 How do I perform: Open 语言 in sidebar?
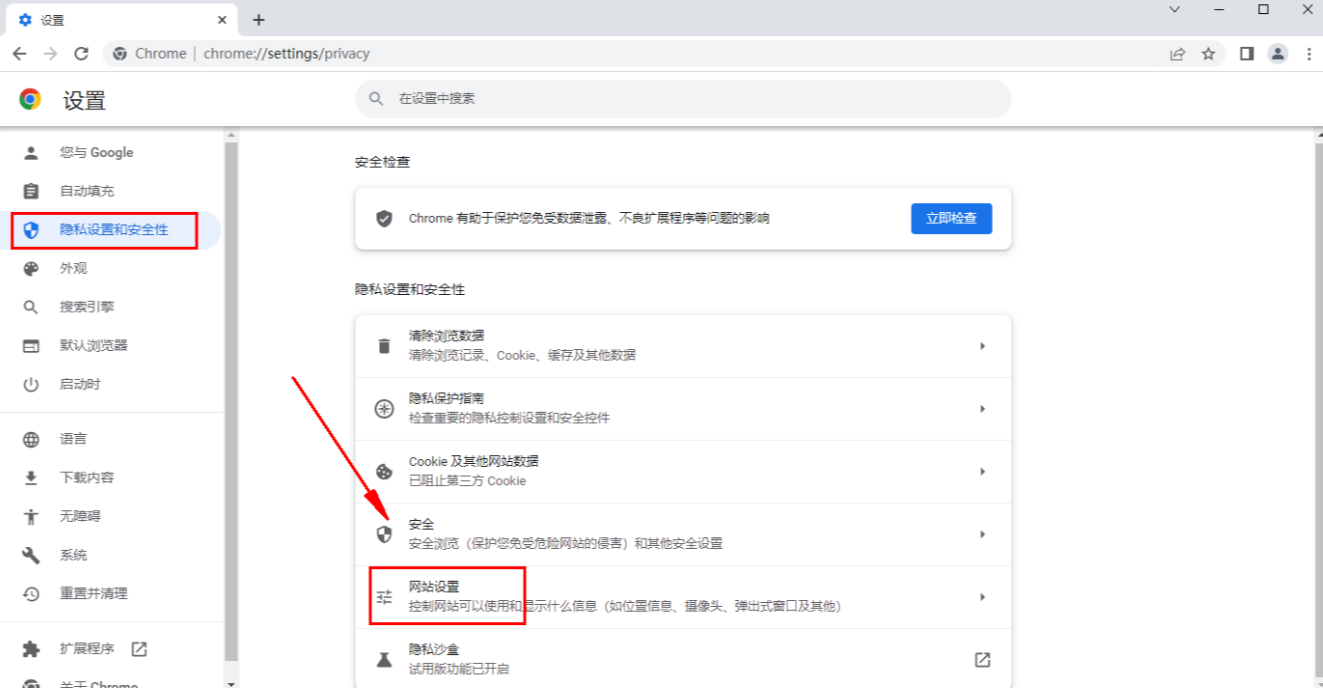111,439
